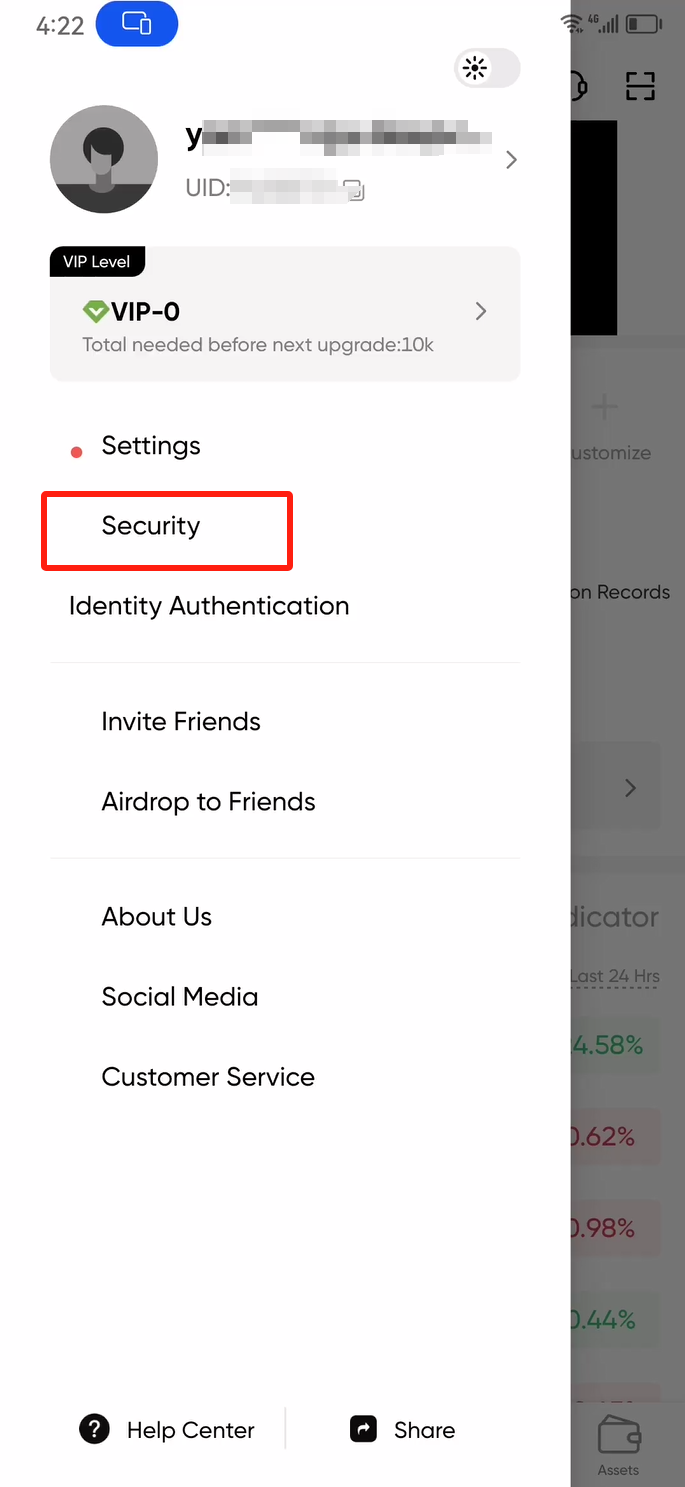Open the About Us page

coord(157,917)
